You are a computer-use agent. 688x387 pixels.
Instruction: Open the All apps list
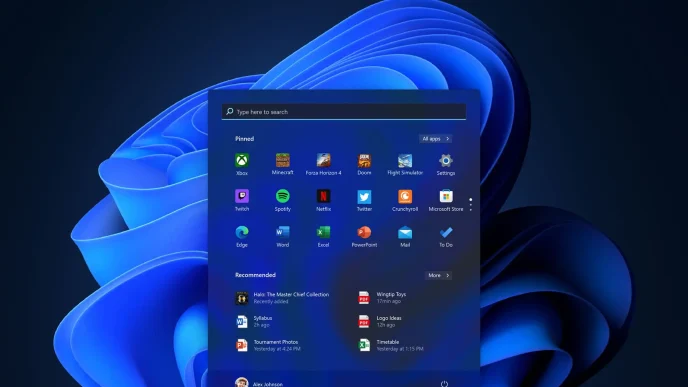435,139
